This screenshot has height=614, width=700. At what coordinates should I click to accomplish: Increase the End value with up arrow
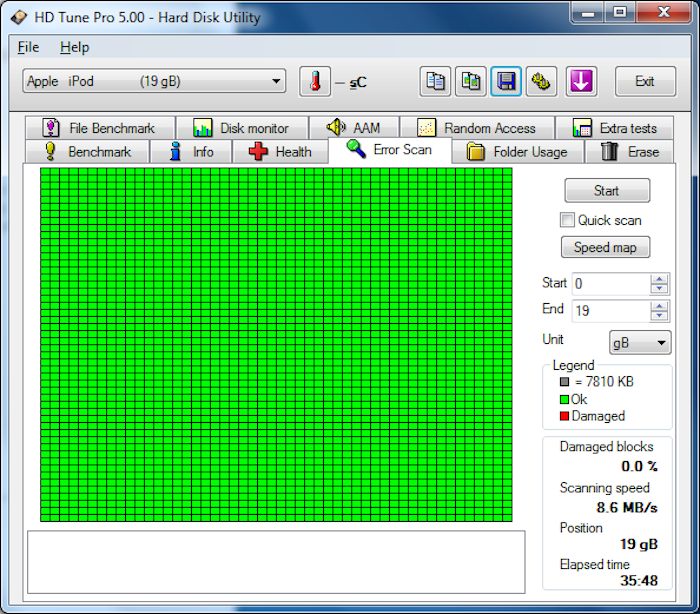pos(659,305)
